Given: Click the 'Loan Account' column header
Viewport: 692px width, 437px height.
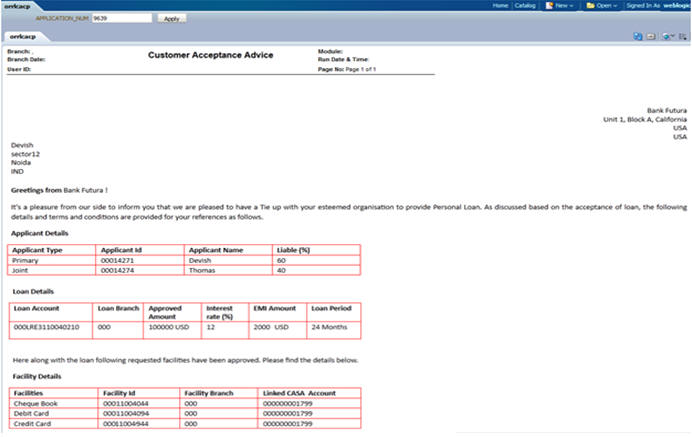Looking at the screenshot, I should click(x=36, y=308).
